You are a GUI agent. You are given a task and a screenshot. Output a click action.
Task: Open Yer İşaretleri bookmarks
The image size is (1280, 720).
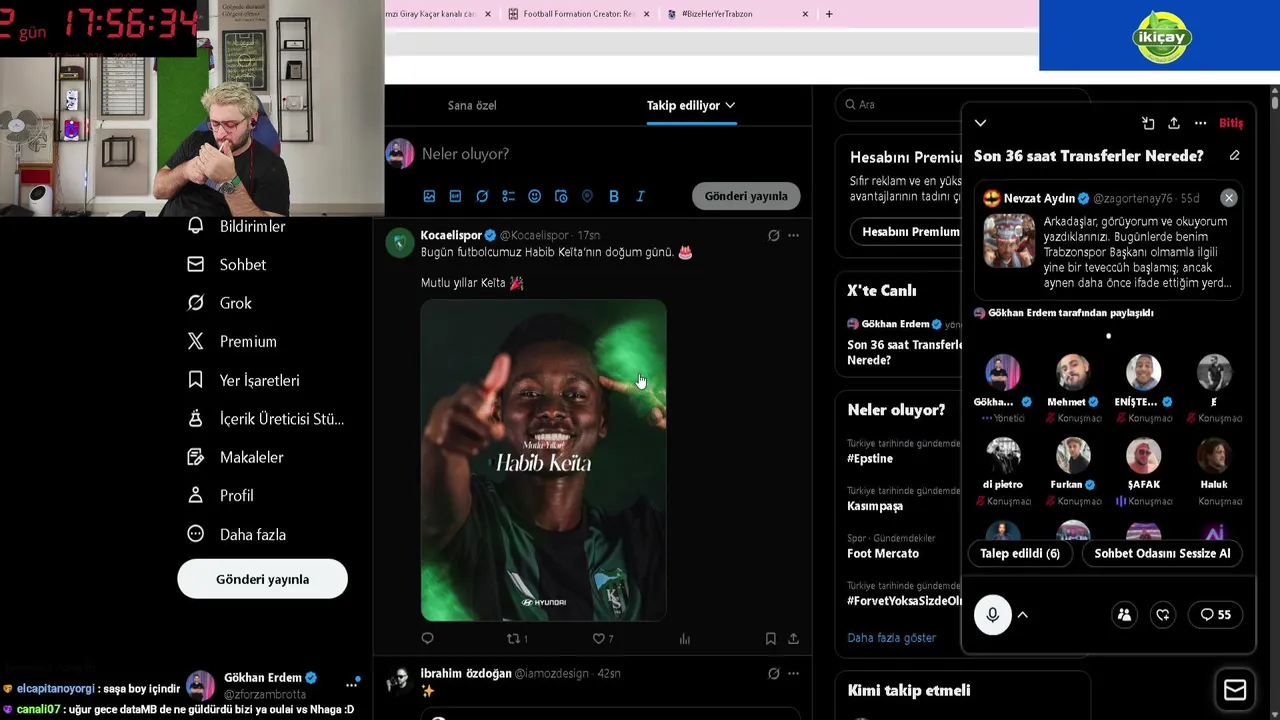click(x=243, y=380)
